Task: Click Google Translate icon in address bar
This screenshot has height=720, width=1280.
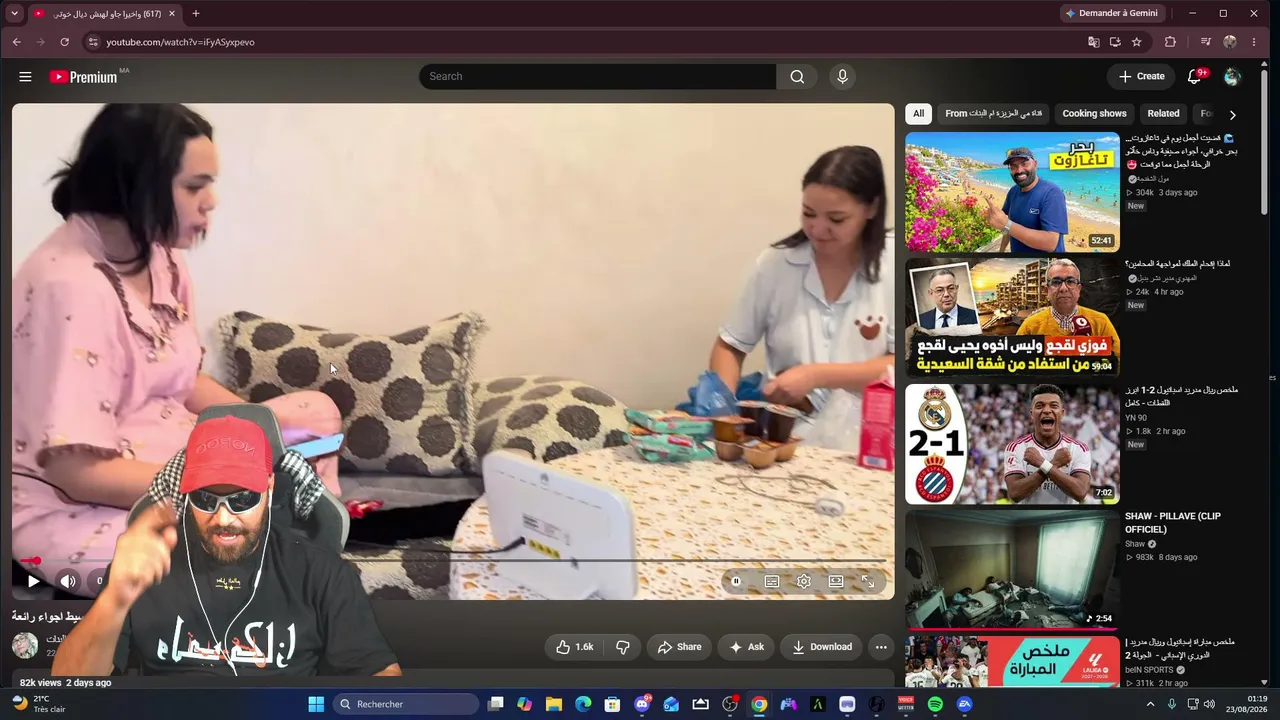Action: coord(1093,42)
